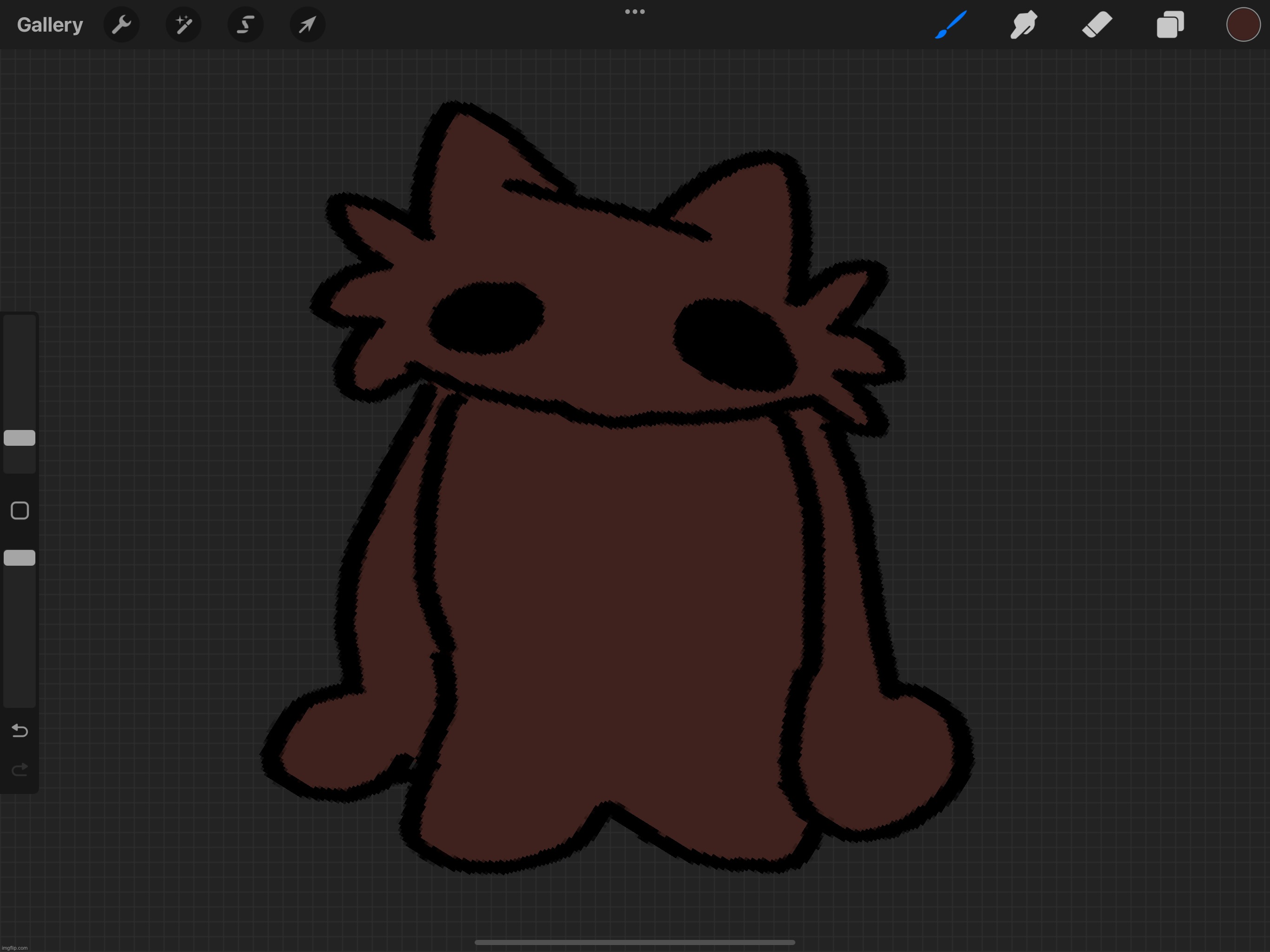Activate the Transform arrow tool

308,25
